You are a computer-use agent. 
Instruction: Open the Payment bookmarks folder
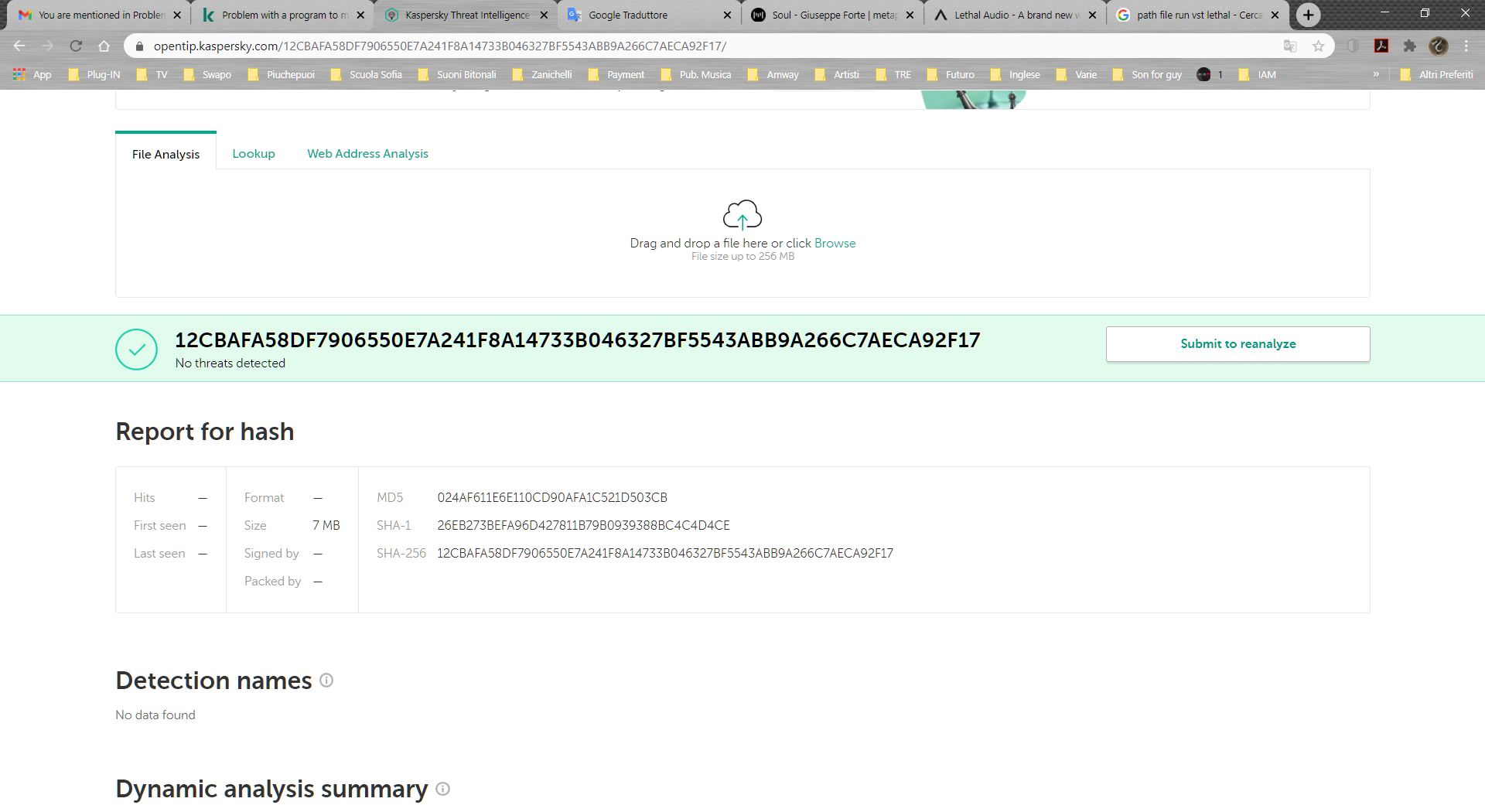(616, 74)
